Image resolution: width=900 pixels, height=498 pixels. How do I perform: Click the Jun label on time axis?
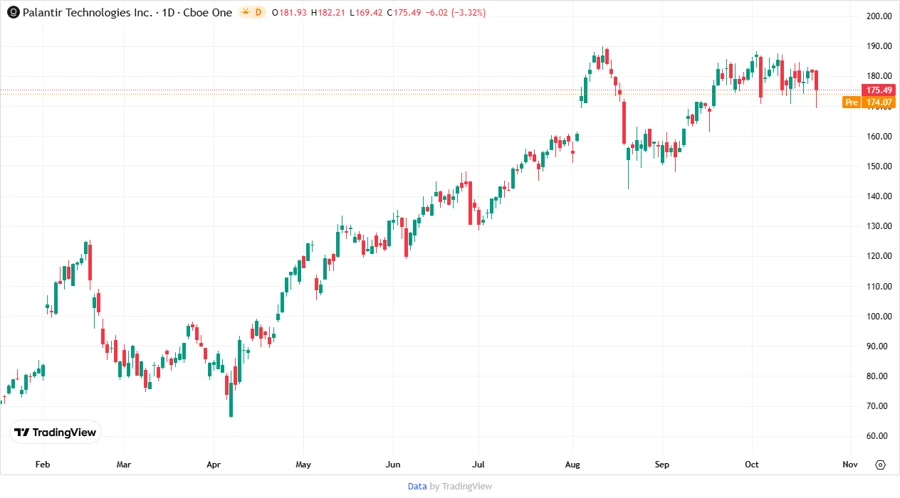point(393,464)
